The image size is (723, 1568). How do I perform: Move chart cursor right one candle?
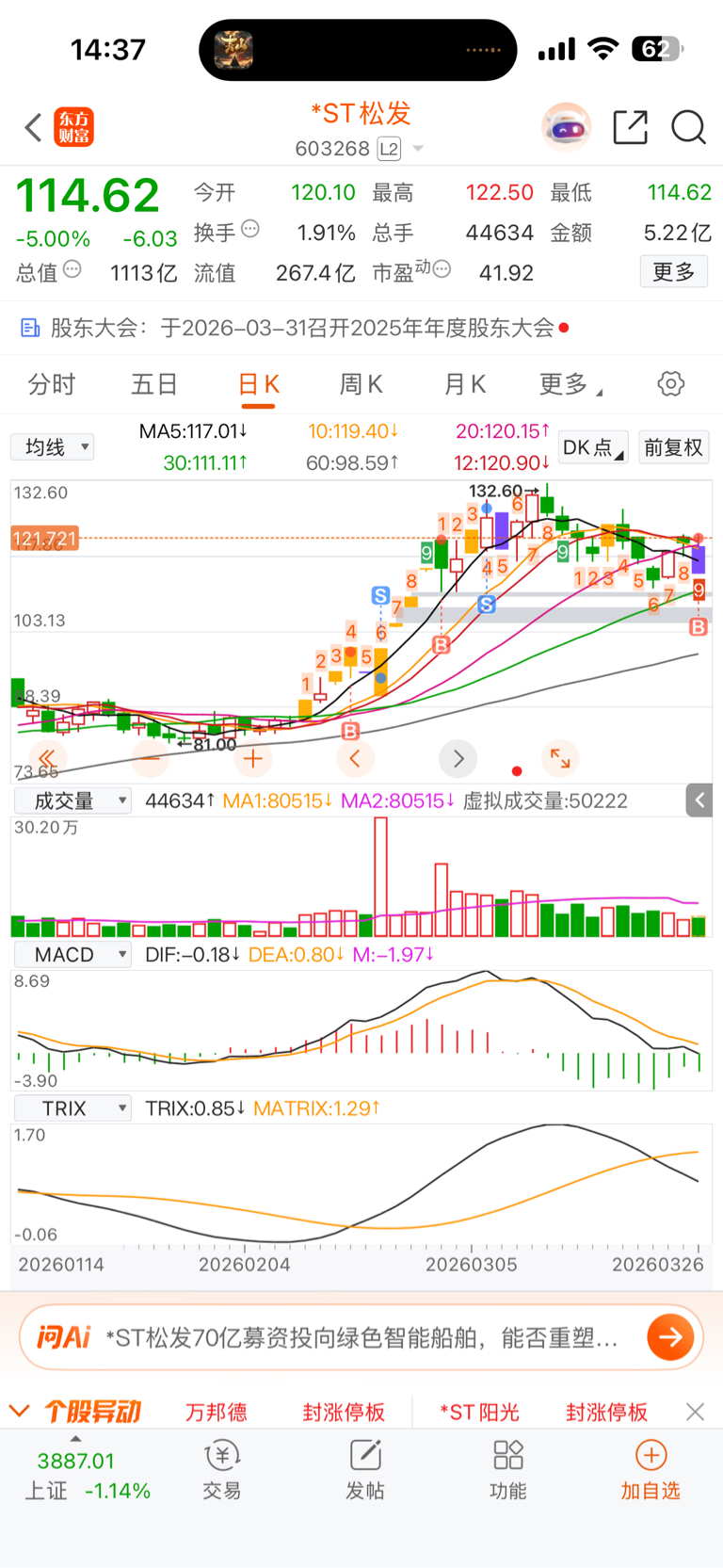(x=458, y=758)
